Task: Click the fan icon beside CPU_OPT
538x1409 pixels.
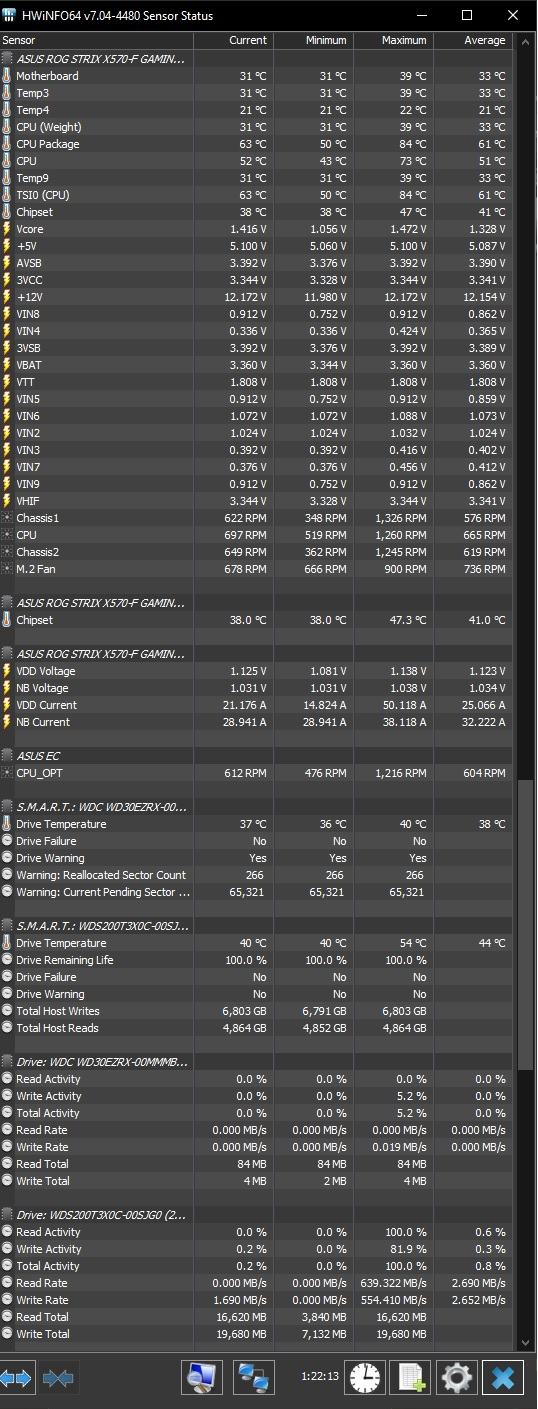Action: (8, 773)
